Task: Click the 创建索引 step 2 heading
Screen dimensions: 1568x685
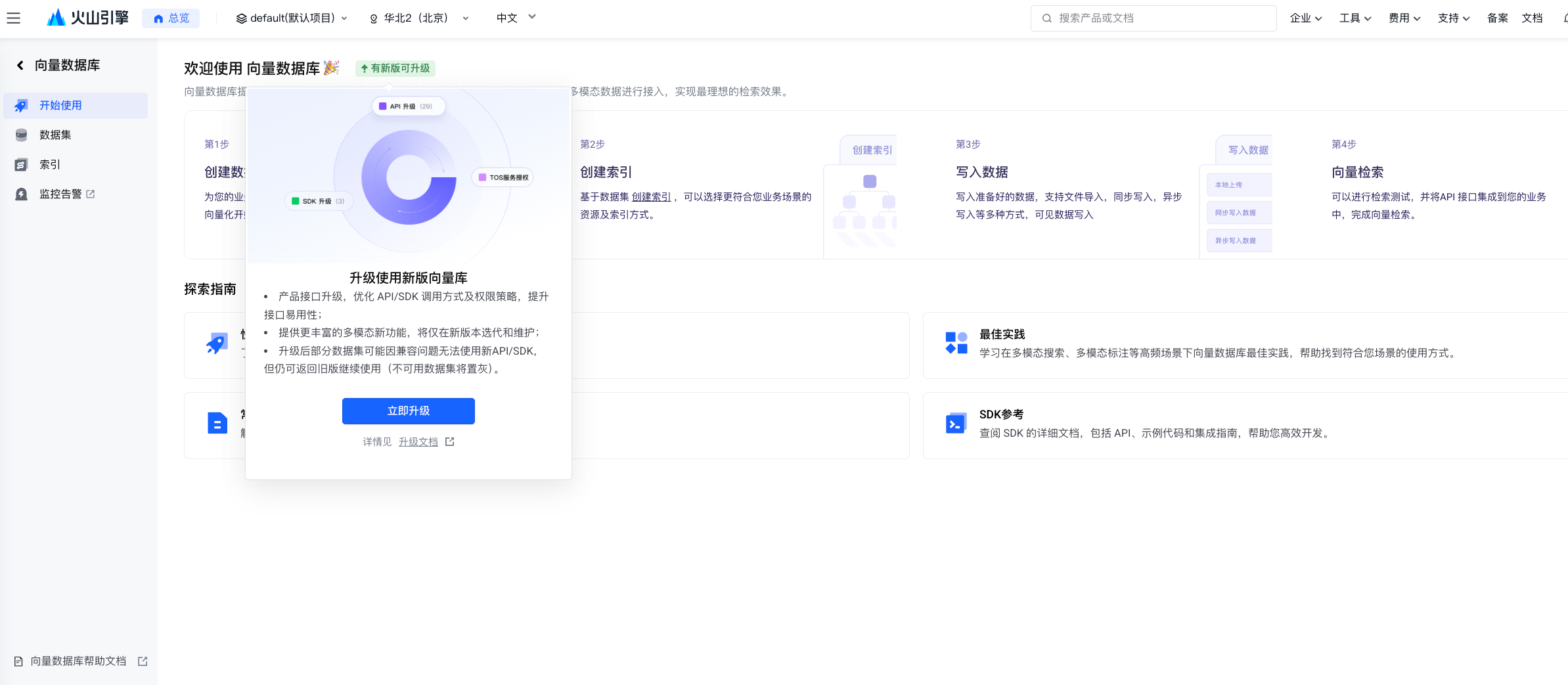Action: 606,172
